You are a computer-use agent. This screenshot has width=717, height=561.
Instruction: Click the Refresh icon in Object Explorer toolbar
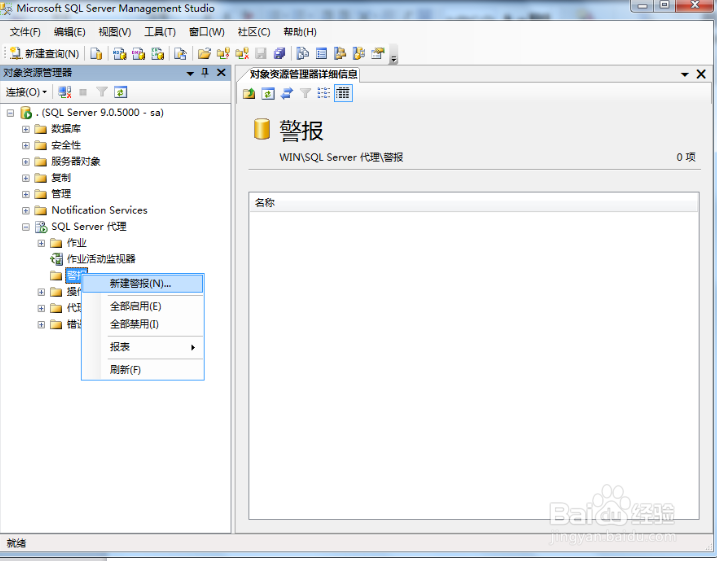(x=120, y=92)
